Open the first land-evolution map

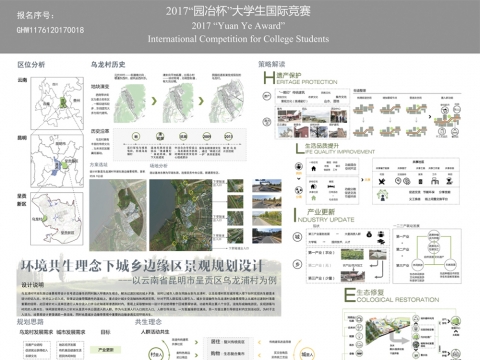pos(130,103)
